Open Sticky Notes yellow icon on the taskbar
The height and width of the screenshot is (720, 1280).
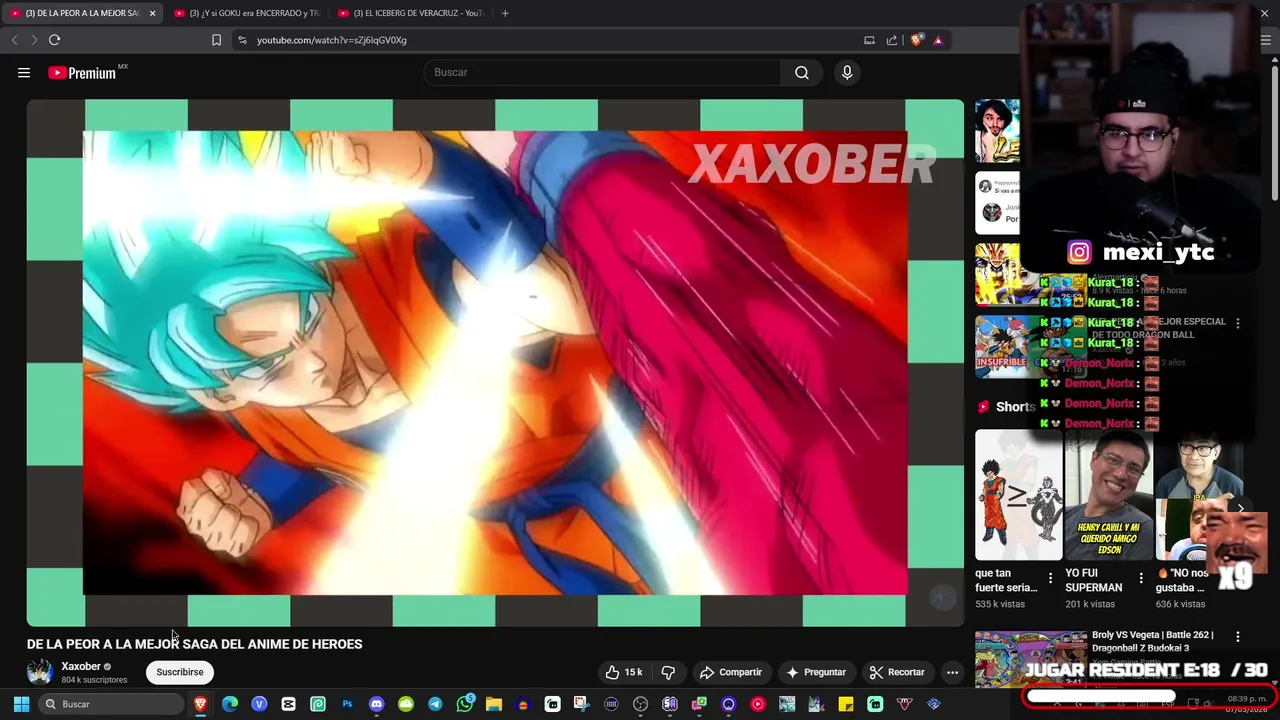846,704
